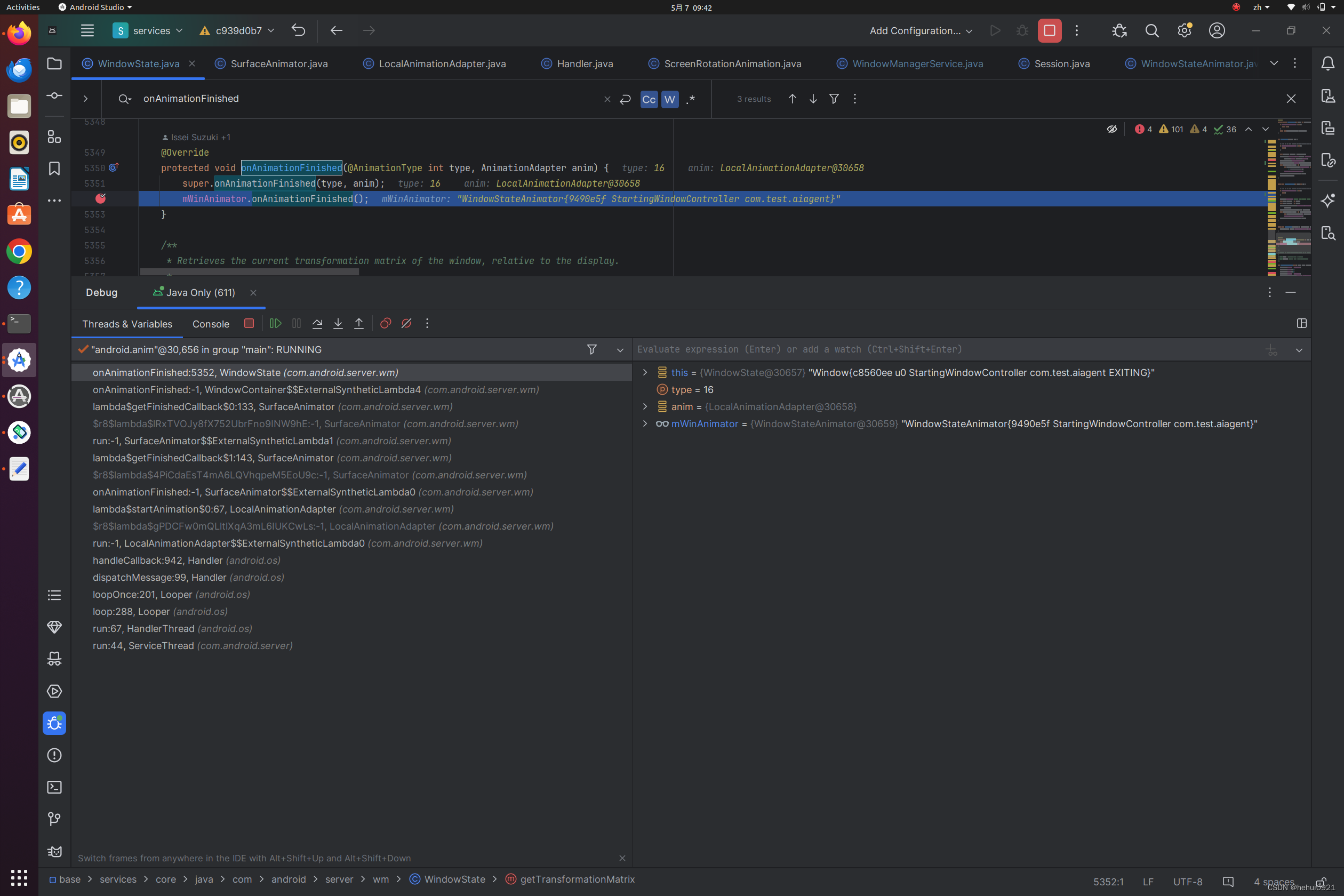Click the Step Into debug icon
Viewport: 1344px width, 896px height.
point(338,323)
